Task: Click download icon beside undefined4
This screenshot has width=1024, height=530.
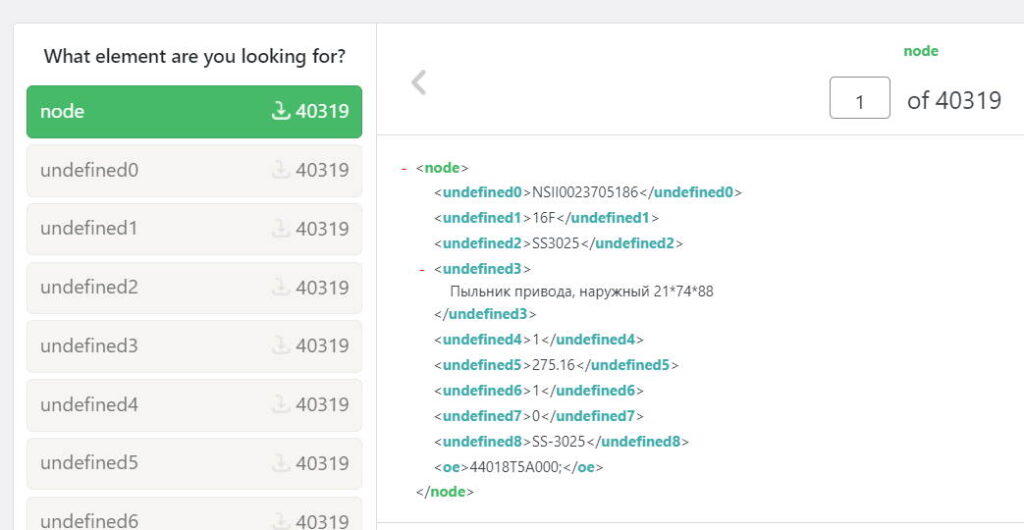Action: click(x=281, y=405)
